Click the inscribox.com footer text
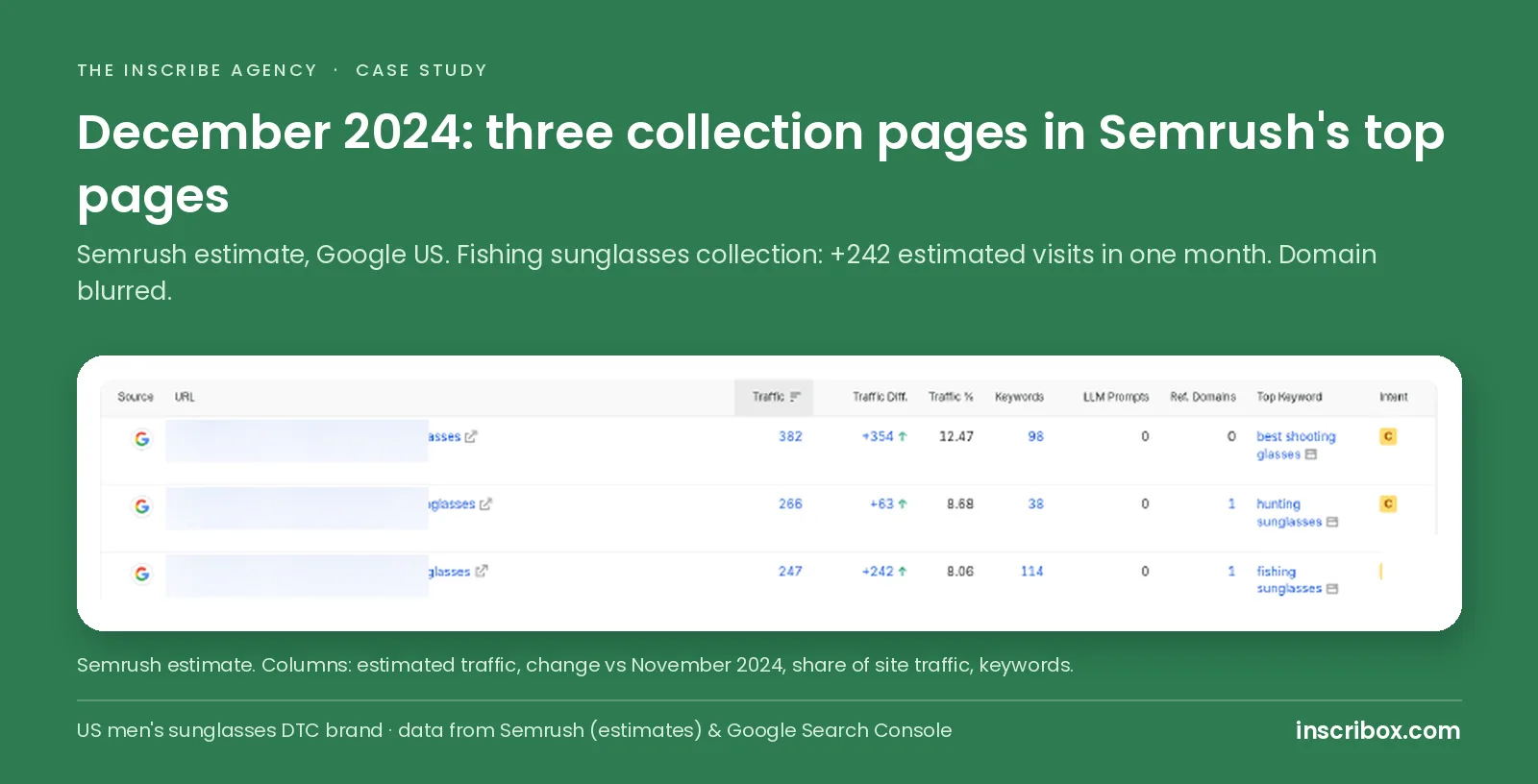 (1377, 730)
